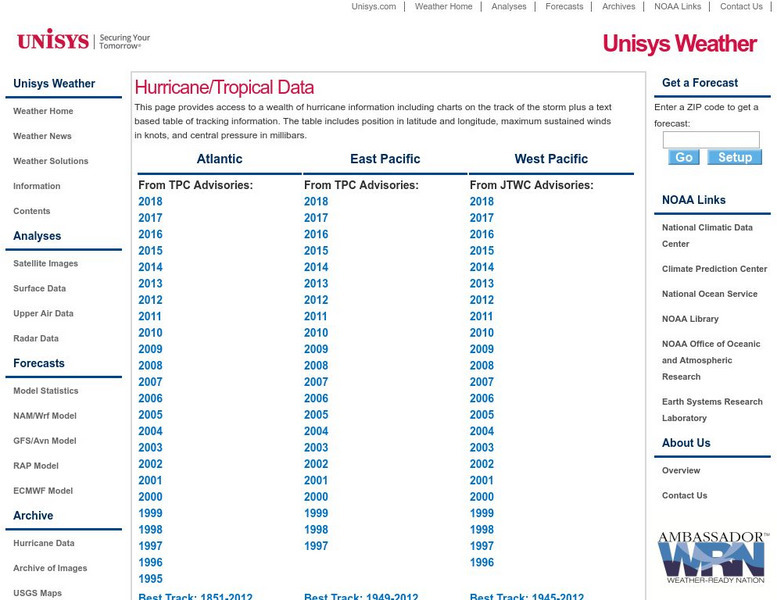Open Atlantic 2018 hurricane data
This screenshot has height=600, width=777.
coord(150,202)
